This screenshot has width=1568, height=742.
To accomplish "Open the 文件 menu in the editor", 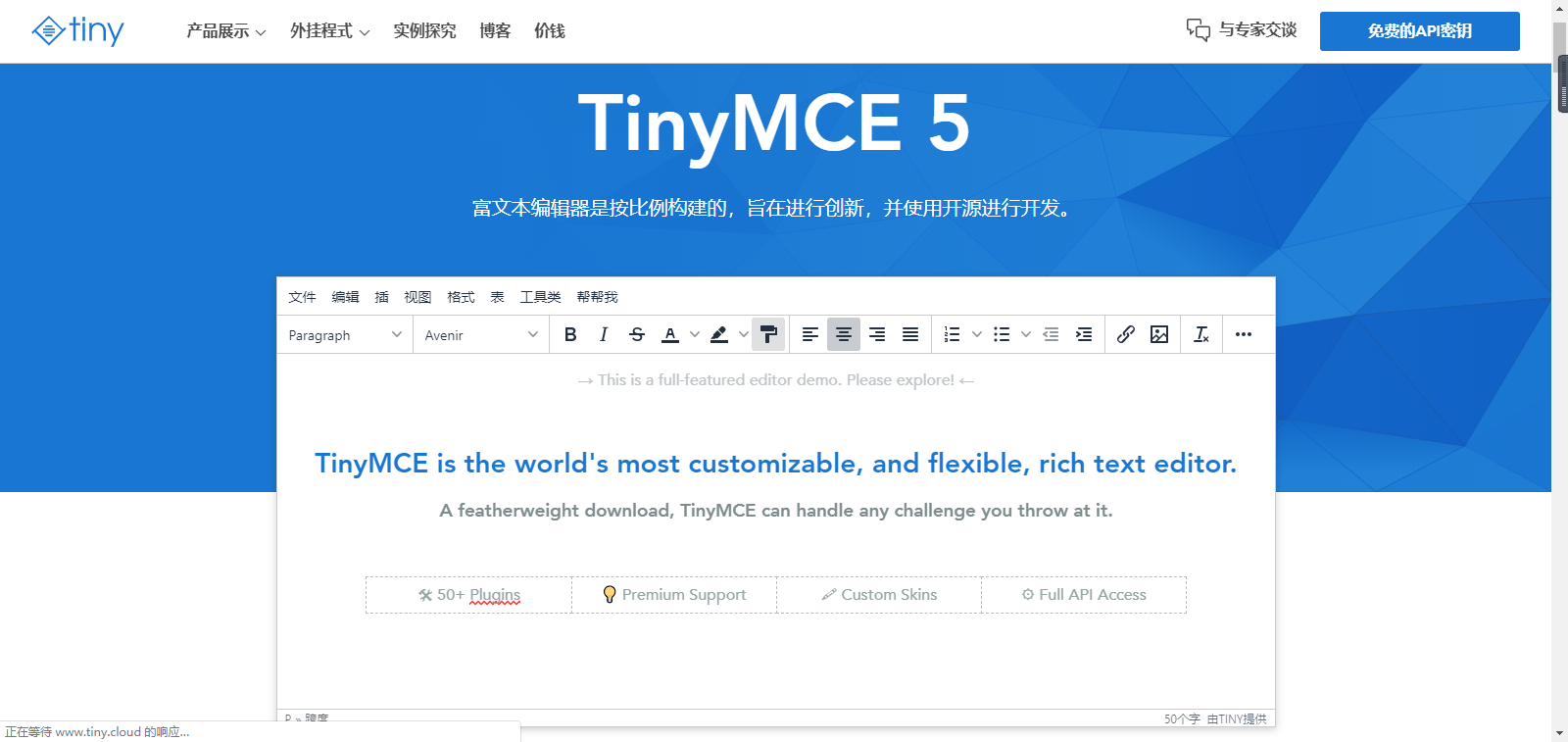I will pos(302,297).
